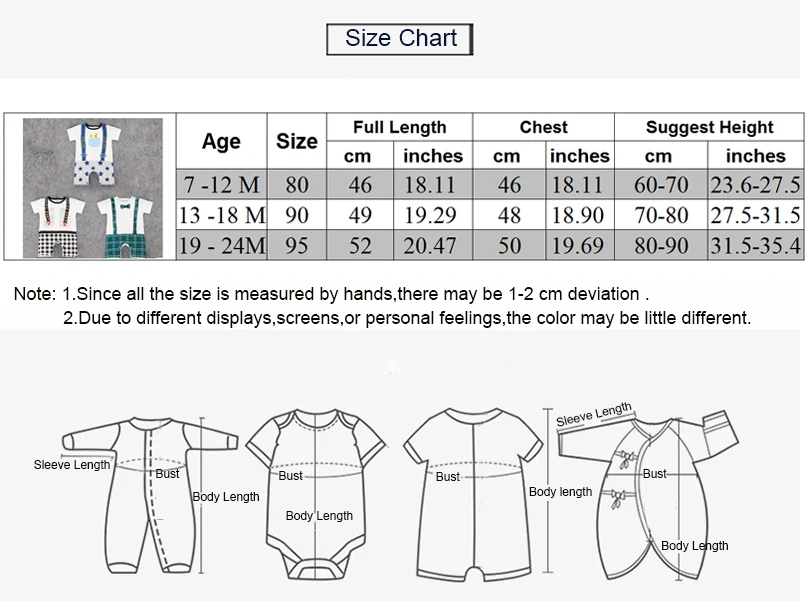
Task: Open the baby rompers product thumbnail
Action: point(93,188)
